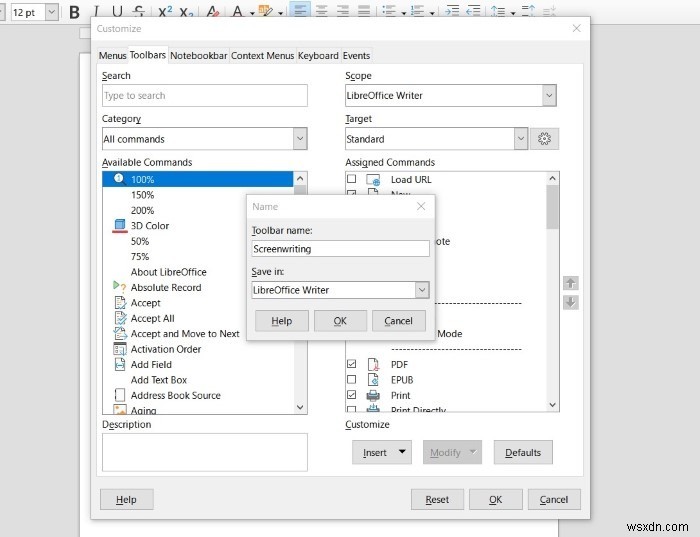Screen dimensions: 700x537
Task: Move assigned command up with arrow
Action: click(x=571, y=283)
